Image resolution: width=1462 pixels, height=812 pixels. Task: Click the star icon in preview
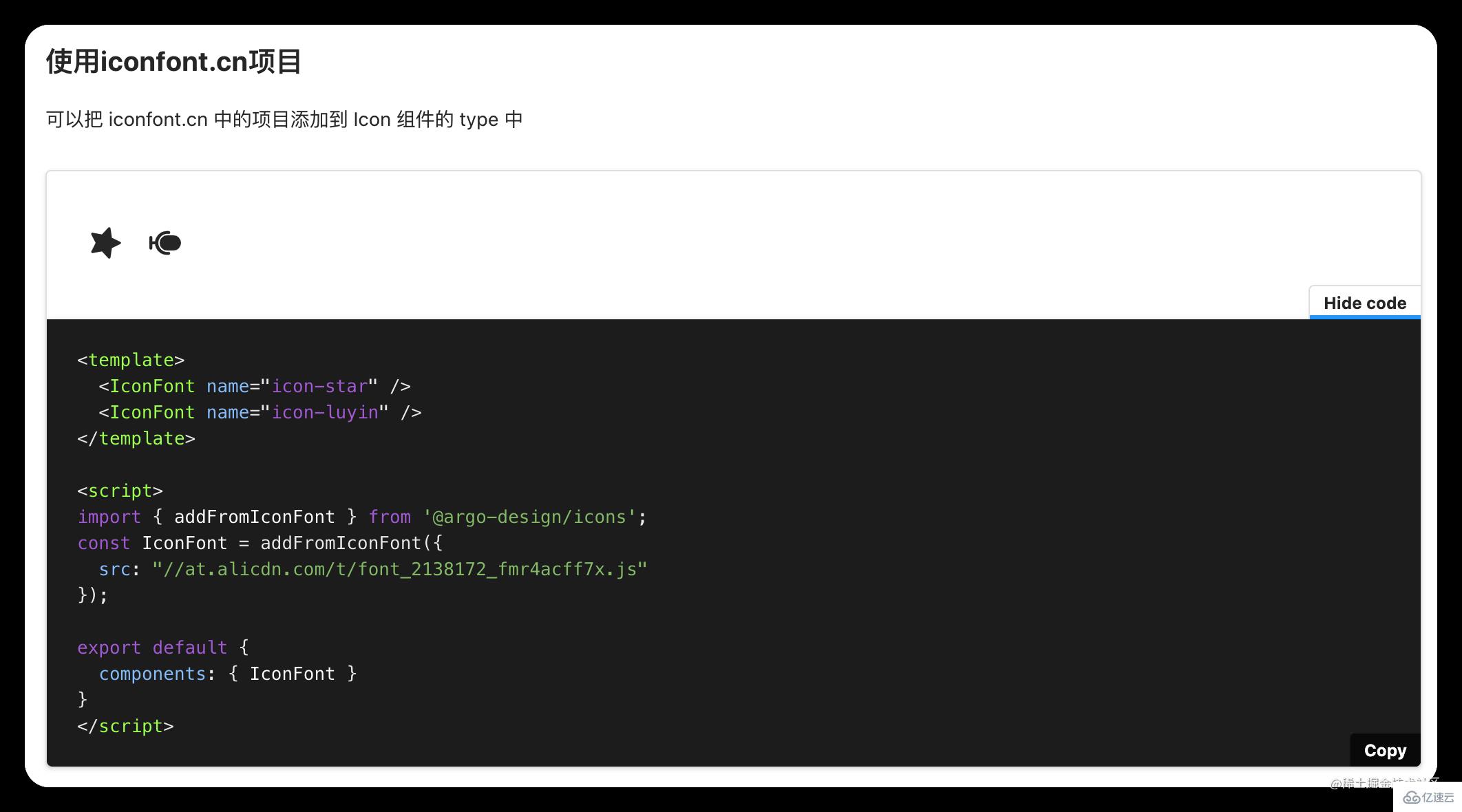pos(105,242)
